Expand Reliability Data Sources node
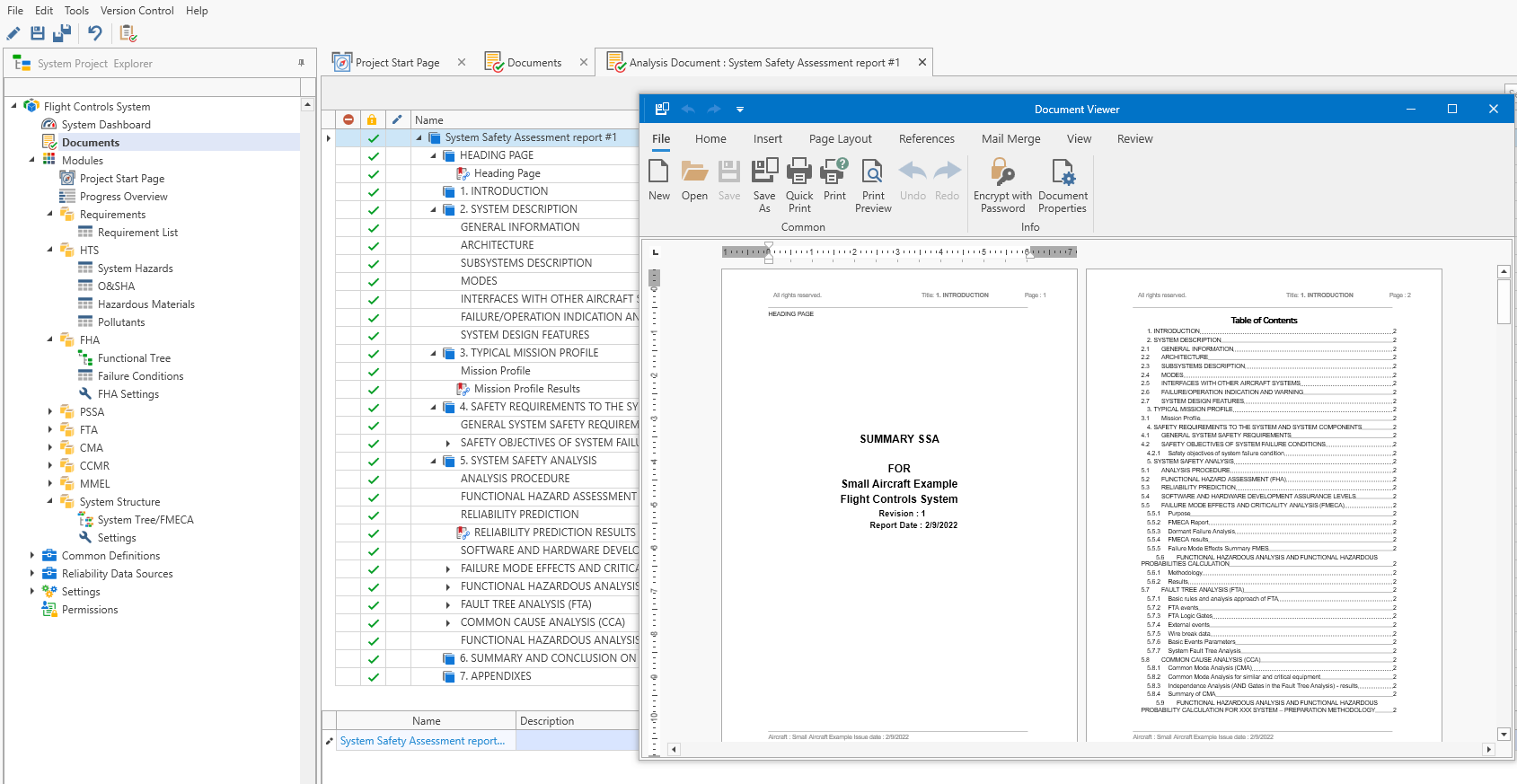 point(32,574)
